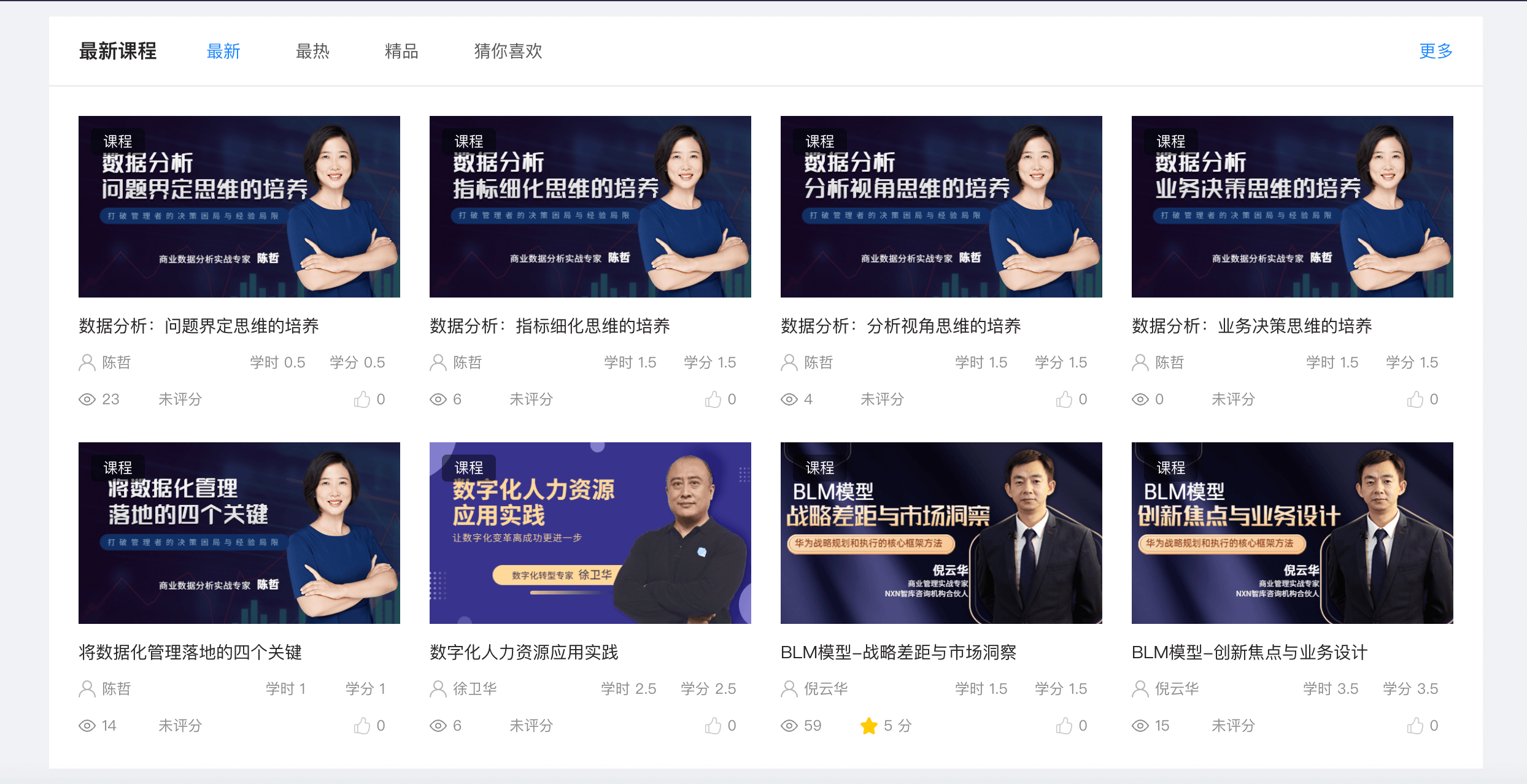Click avatar icon beside 倪云华 on 战略差距 course
Image resolution: width=1527 pixels, height=784 pixels.
pyautogui.click(x=789, y=689)
